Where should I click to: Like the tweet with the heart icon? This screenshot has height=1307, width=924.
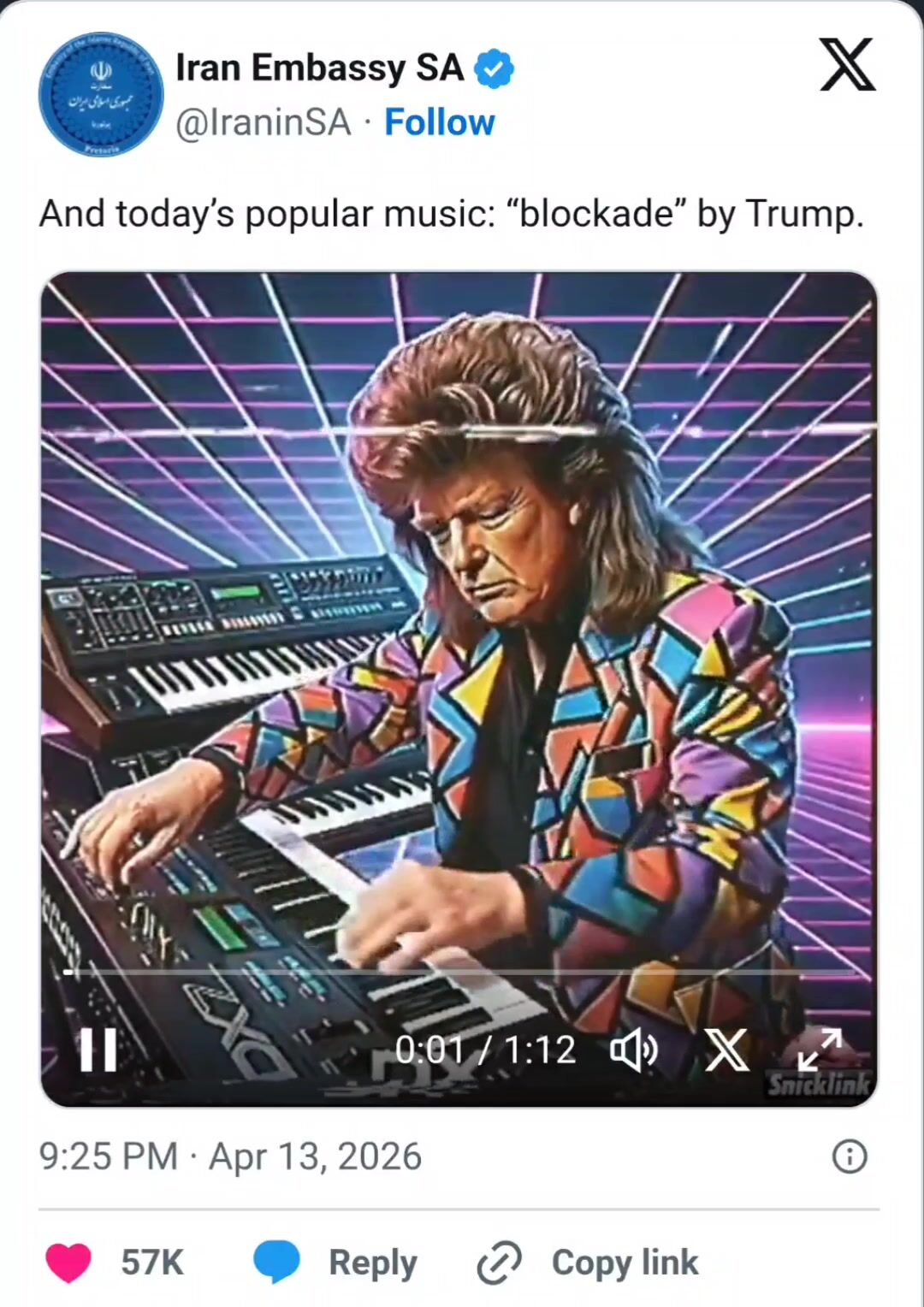pyautogui.click(x=68, y=1263)
